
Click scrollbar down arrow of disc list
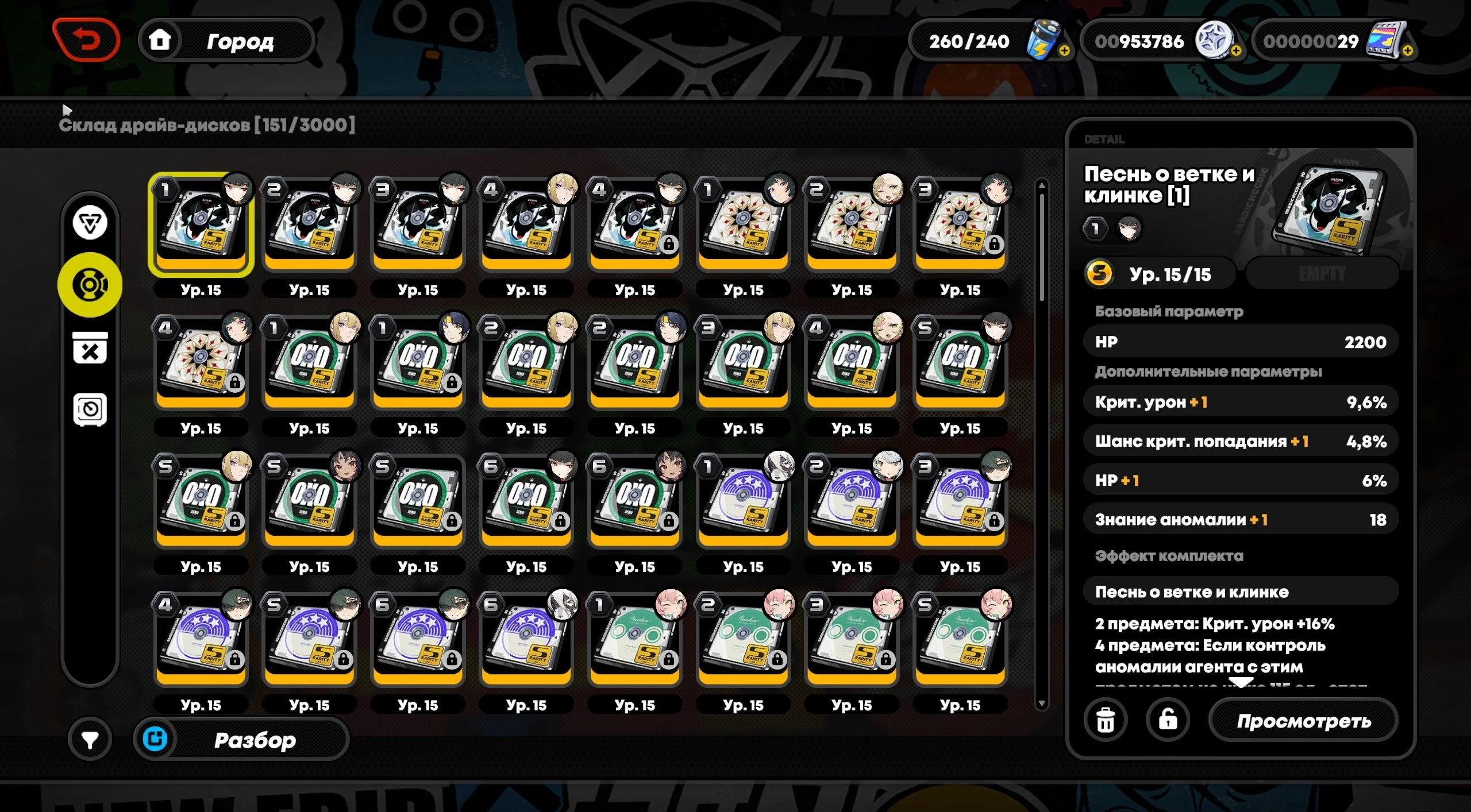(x=1041, y=703)
